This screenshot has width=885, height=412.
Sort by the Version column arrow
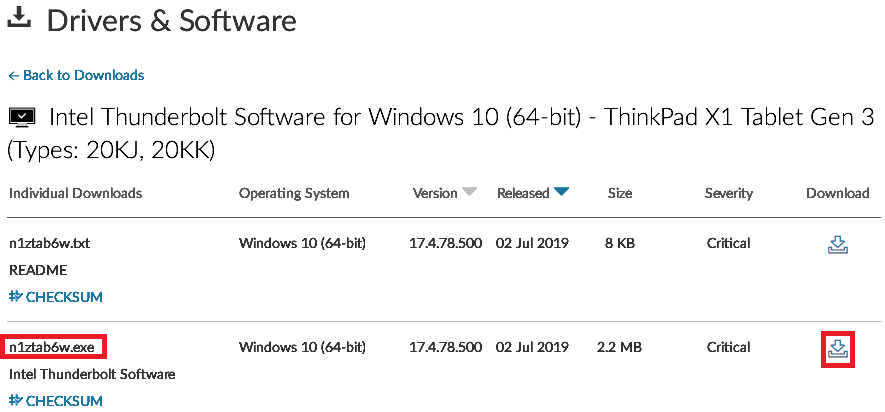pyautogui.click(x=469, y=192)
